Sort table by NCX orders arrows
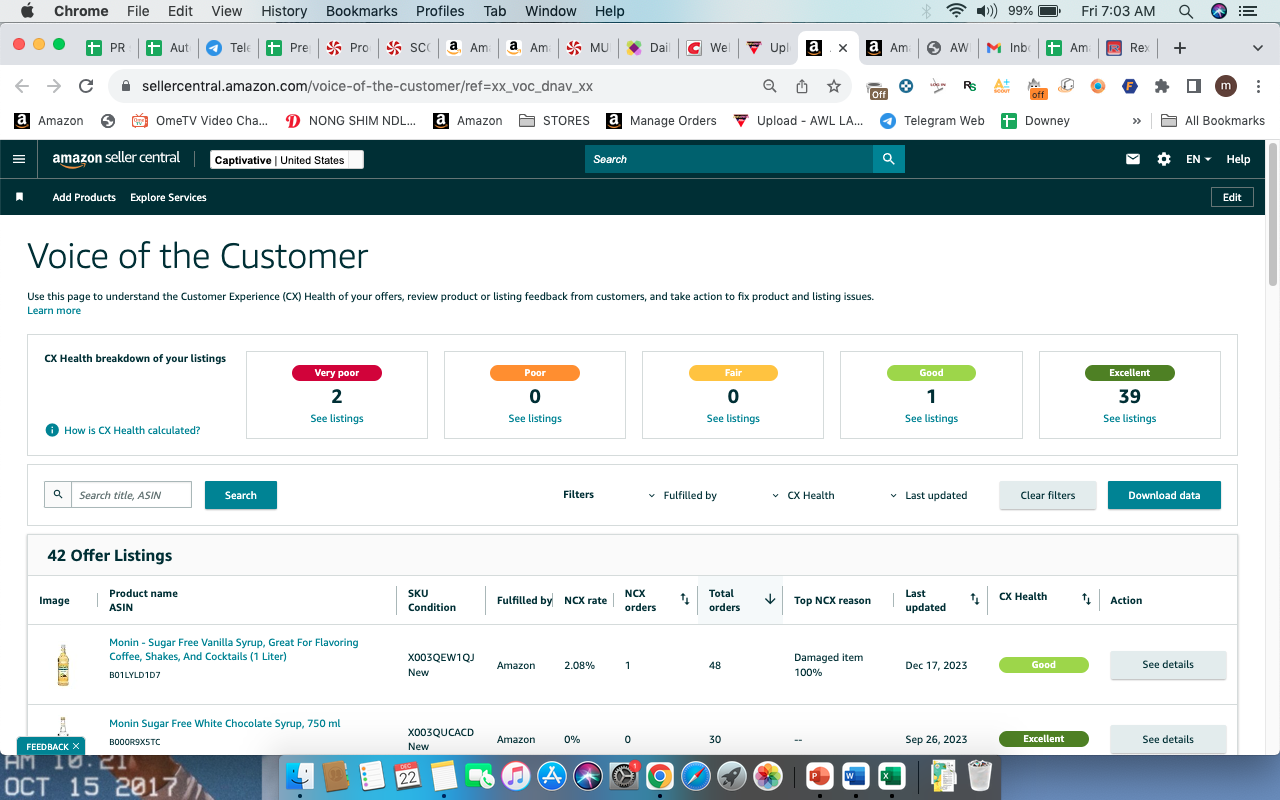Image resolution: width=1280 pixels, height=800 pixels. tap(685, 600)
